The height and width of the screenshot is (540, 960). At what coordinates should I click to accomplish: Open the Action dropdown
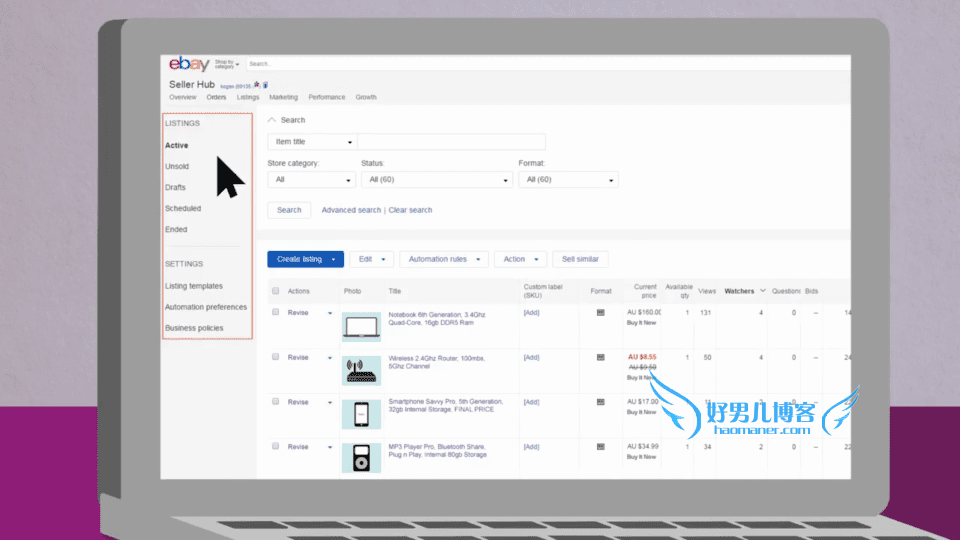pyautogui.click(x=520, y=260)
